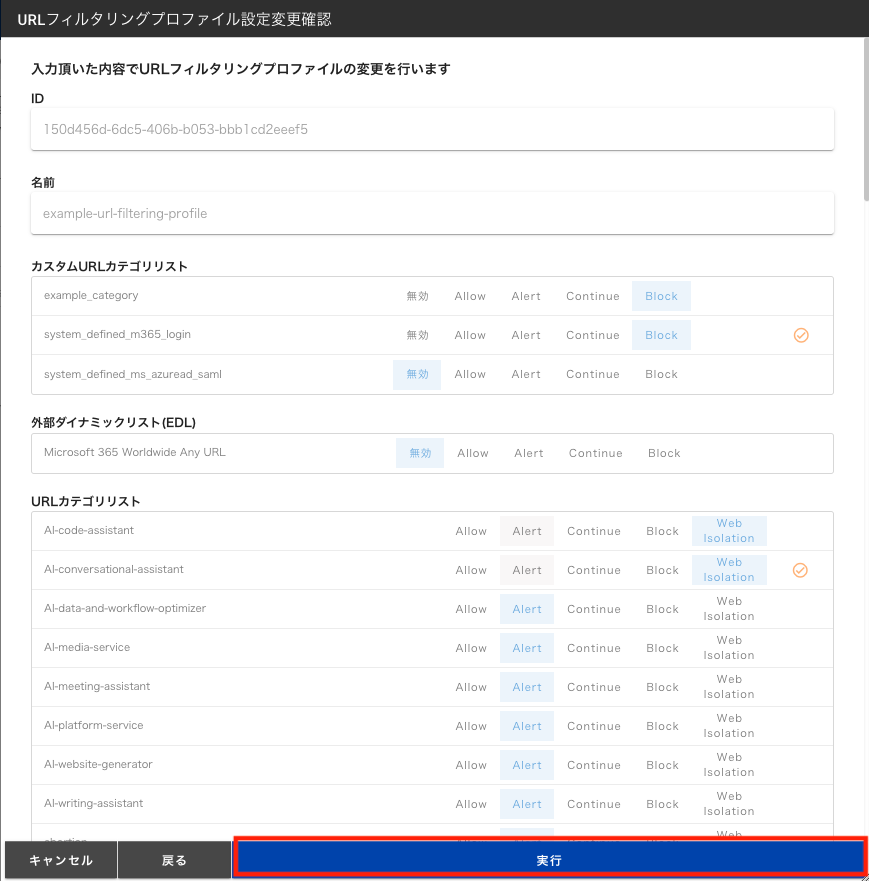Click the キャンセル cancel button
869x881 pixels.
[61, 860]
